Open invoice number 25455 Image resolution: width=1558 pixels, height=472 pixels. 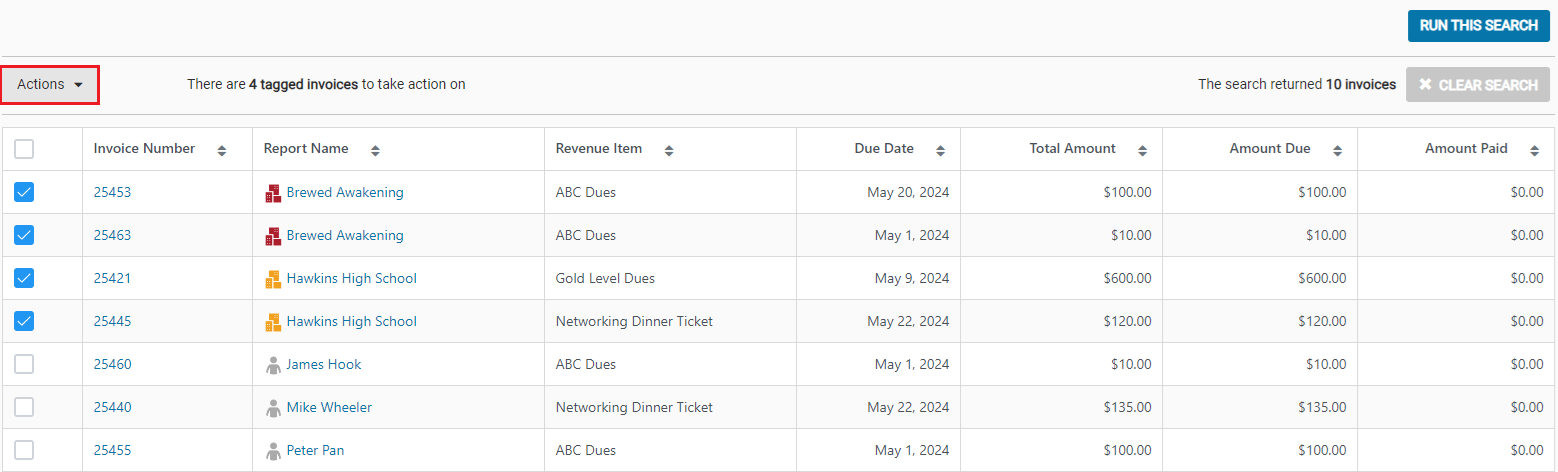(x=112, y=450)
